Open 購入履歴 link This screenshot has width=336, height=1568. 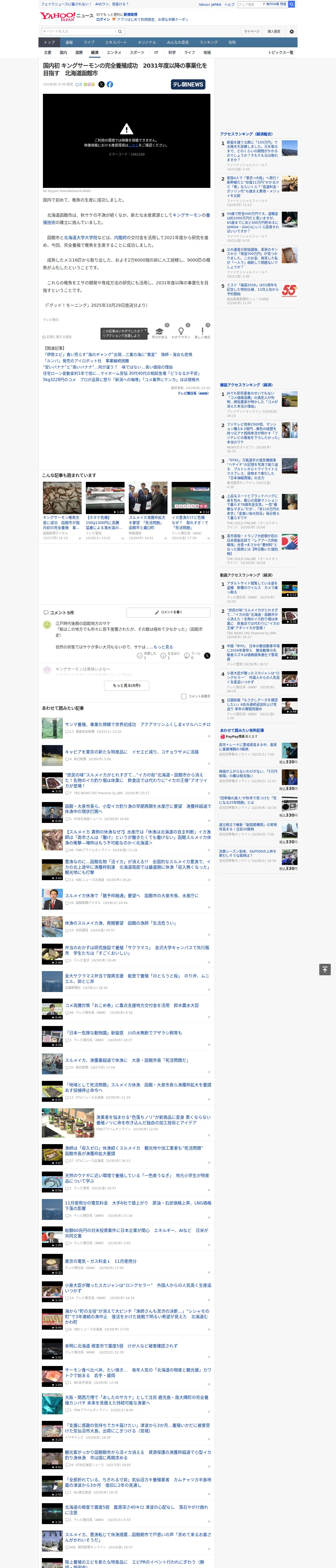click(x=274, y=32)
